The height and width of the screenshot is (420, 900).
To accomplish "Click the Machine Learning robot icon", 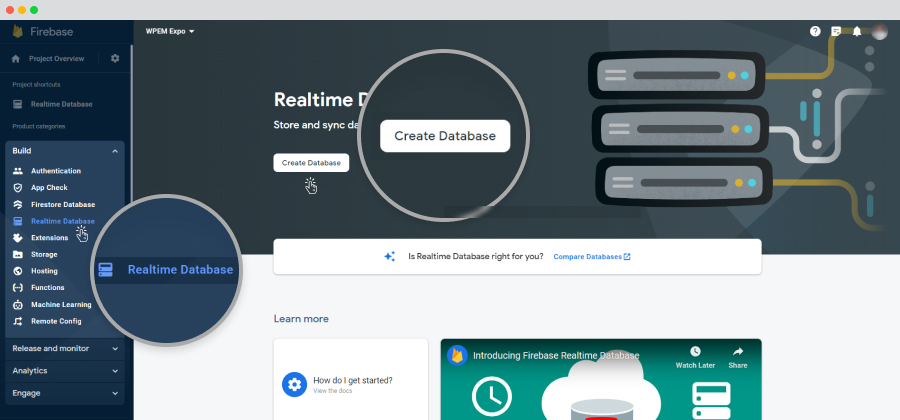I will click(x=18, y=305).
